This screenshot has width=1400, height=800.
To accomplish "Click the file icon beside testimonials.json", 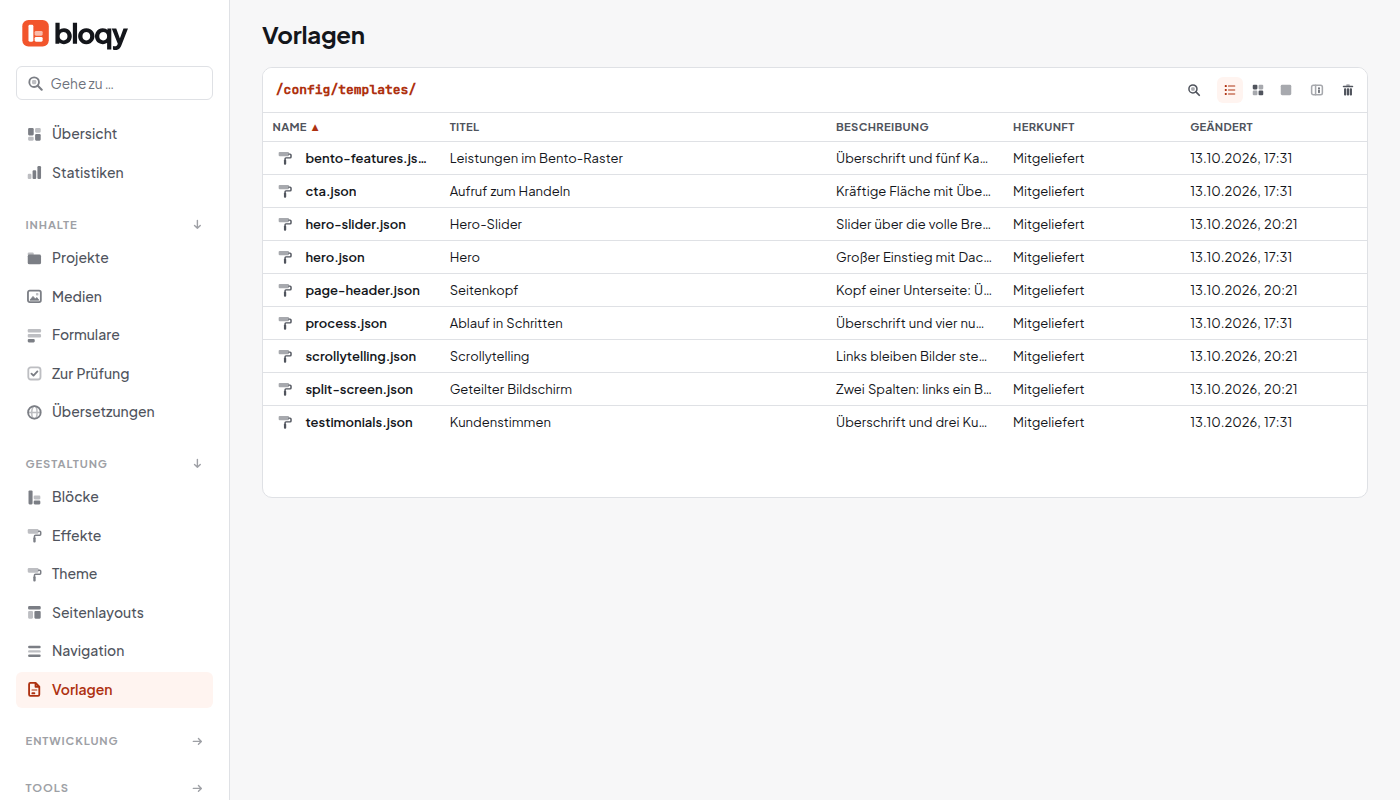I will (x=285, y=422).
